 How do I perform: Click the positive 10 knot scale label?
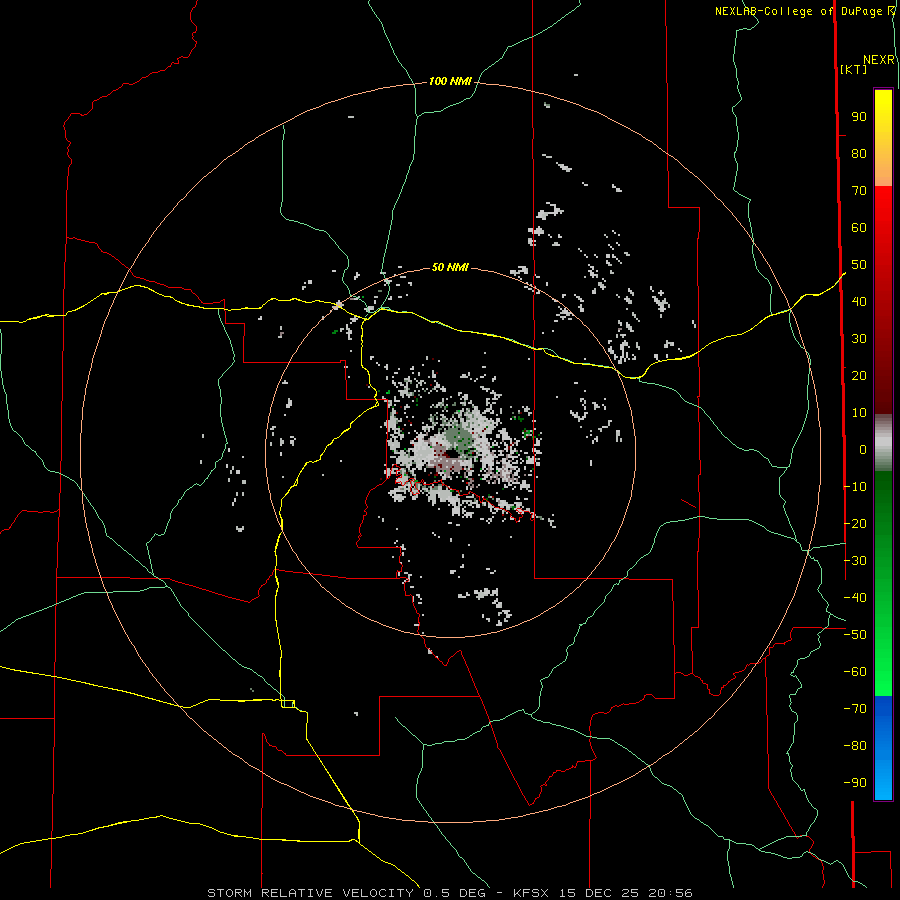[859, 413]
